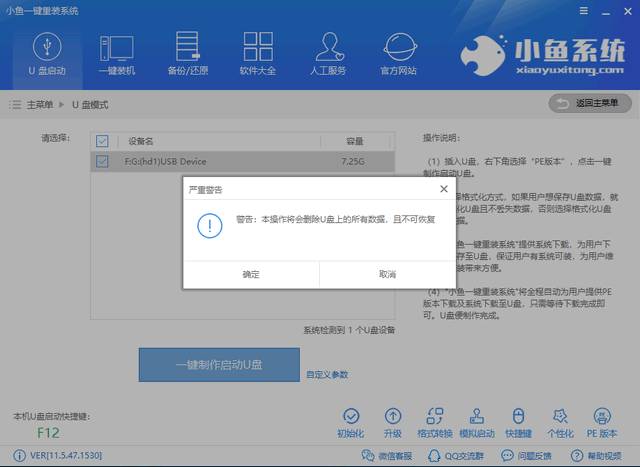Click the 初始化 icon

(350, 420)
